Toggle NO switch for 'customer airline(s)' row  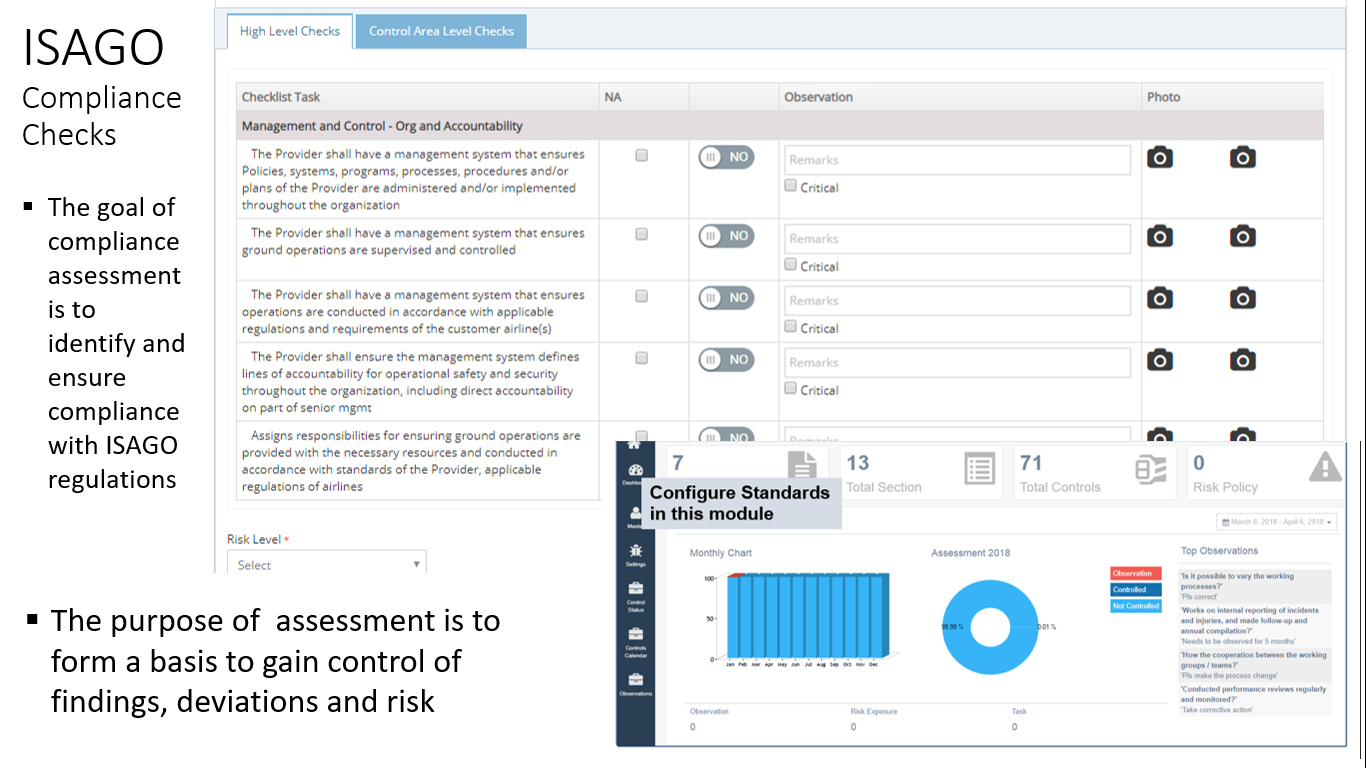tap(726, 298)
